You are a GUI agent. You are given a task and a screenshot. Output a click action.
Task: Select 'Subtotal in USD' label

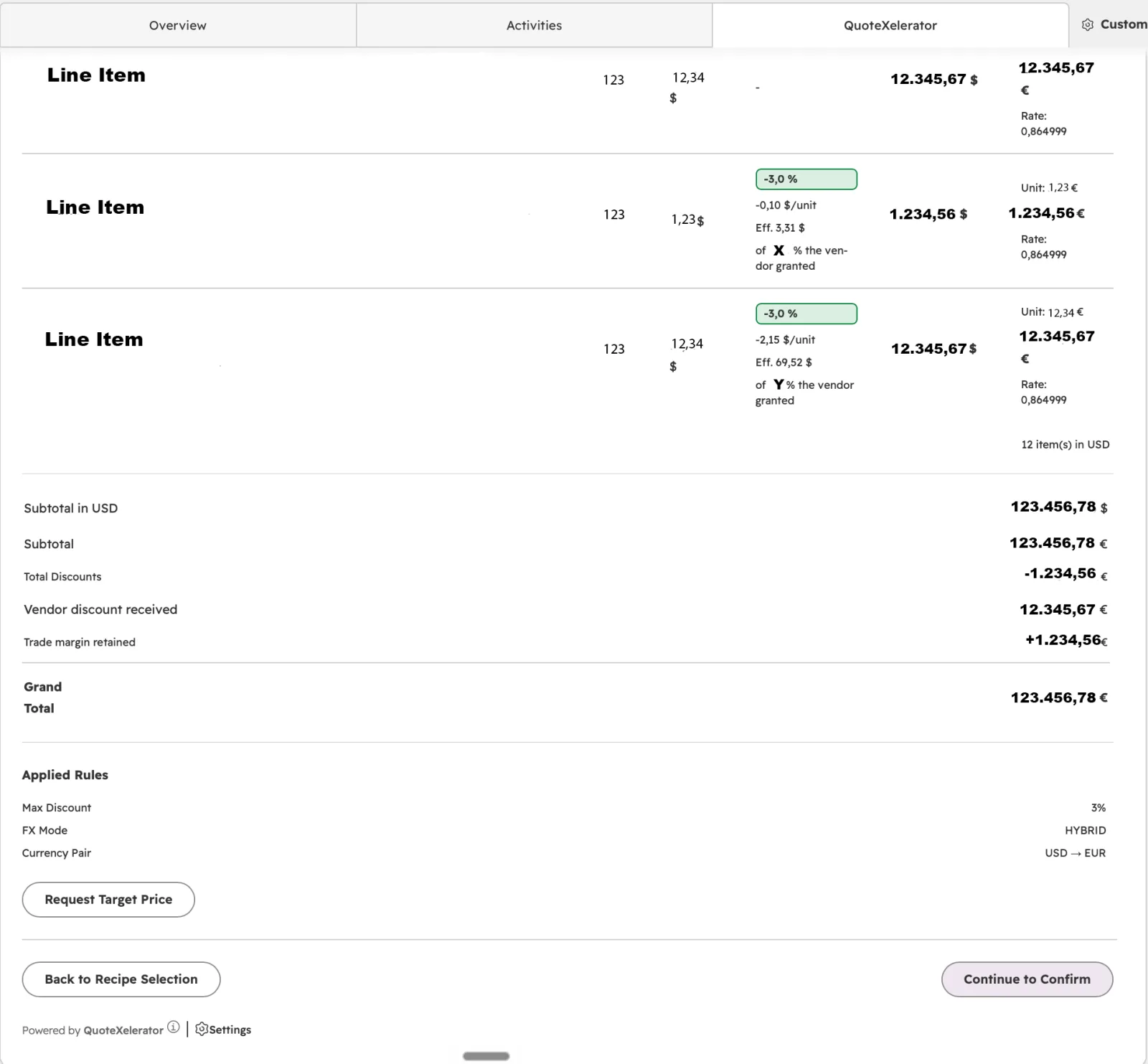(71, 508)
